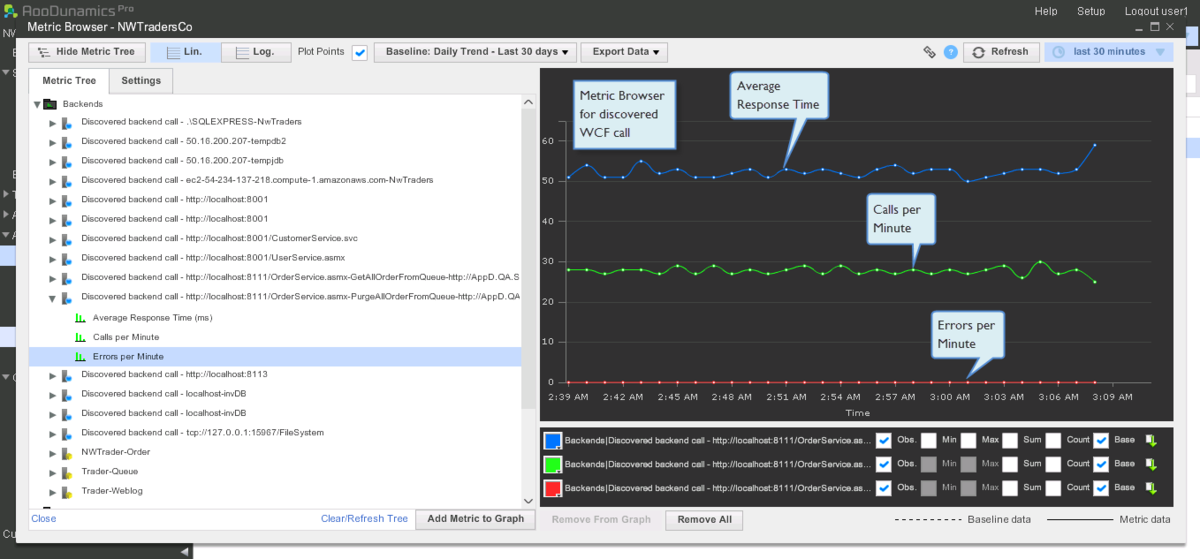1200x559 pixels.
Task: Click the Calls per Minute metric icon
Action: 81,337
